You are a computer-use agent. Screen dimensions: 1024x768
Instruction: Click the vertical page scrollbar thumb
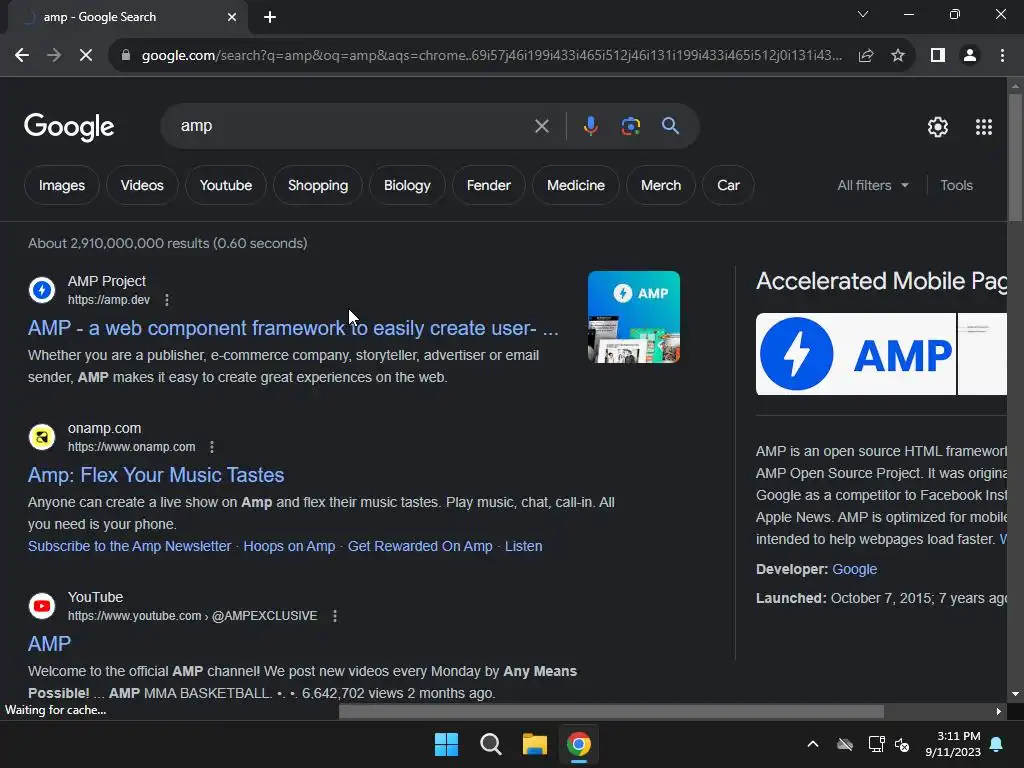tap(1015, 157)
